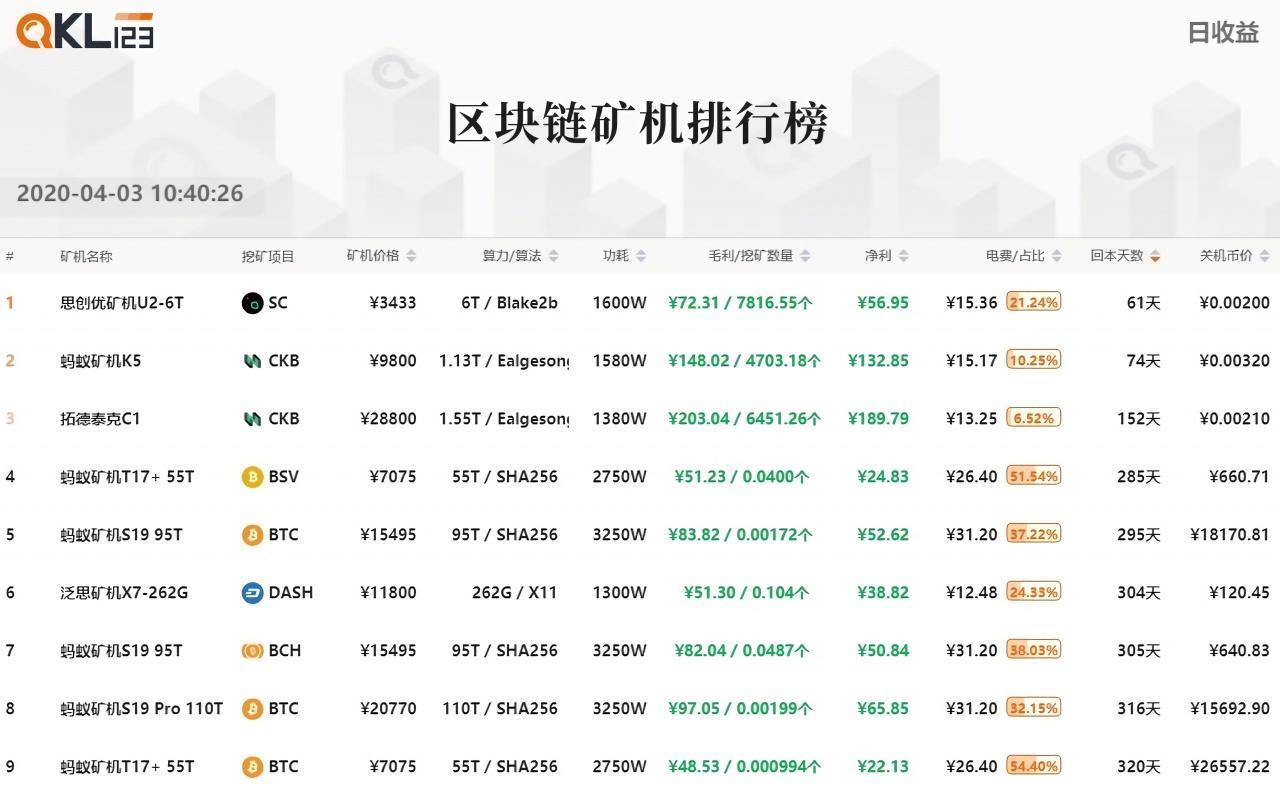
Task: Click net profit ¥22.13
Action: pyautogui.click(x=883, y=767)
